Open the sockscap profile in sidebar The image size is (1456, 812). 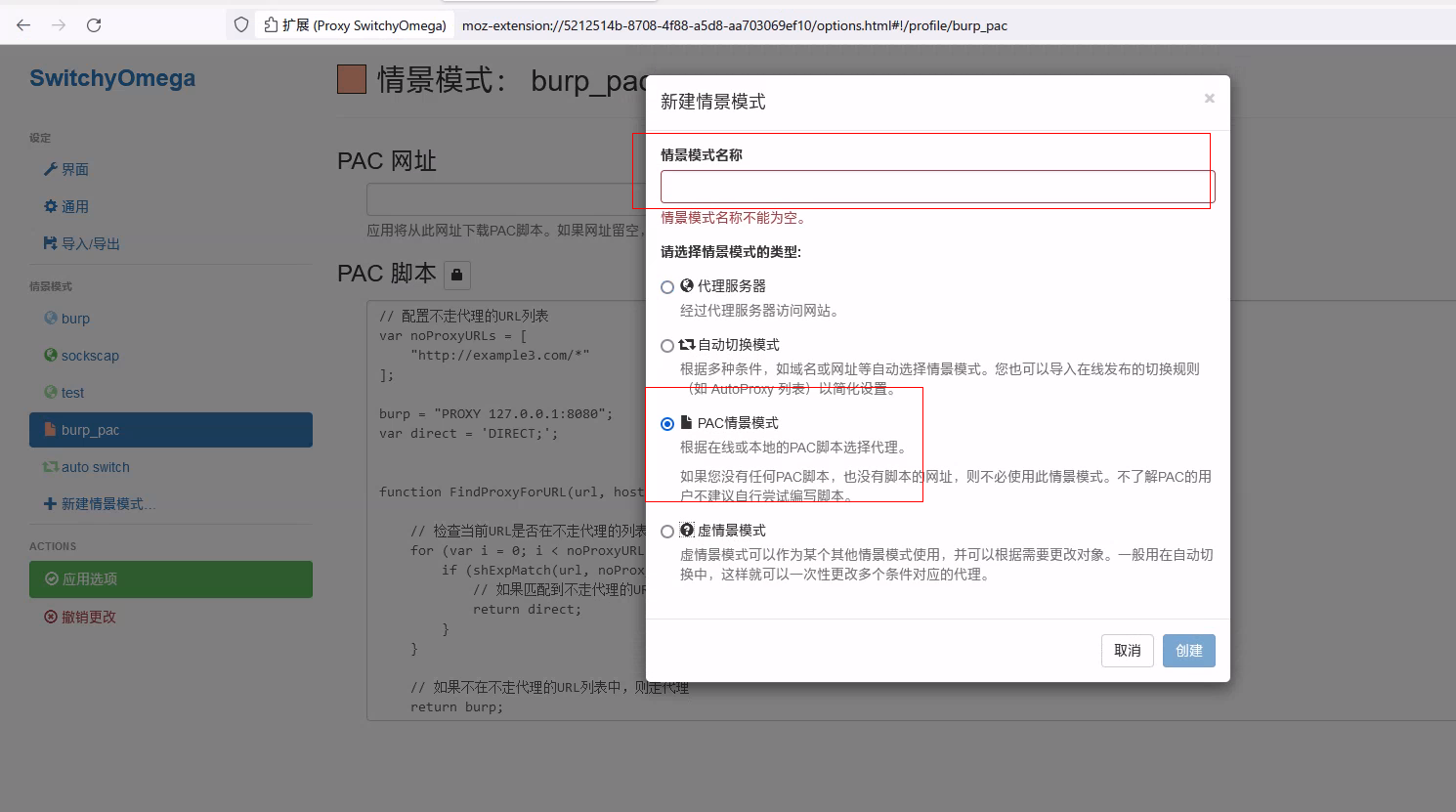point(90,356)
